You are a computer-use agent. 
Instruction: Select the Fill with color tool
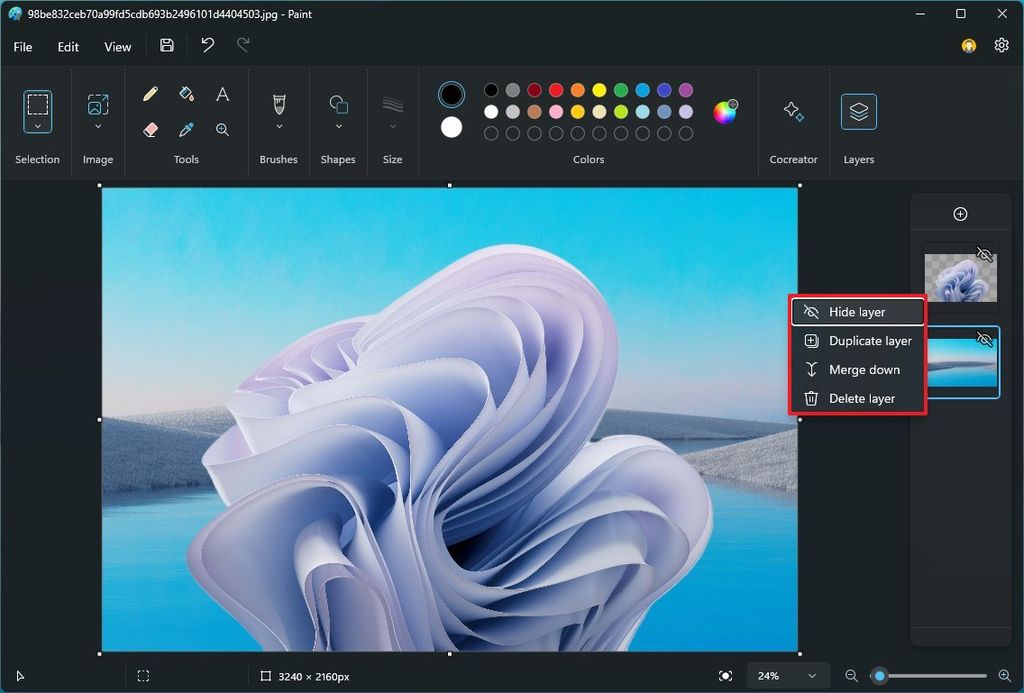pyautogui.click(x=186, y=93)
